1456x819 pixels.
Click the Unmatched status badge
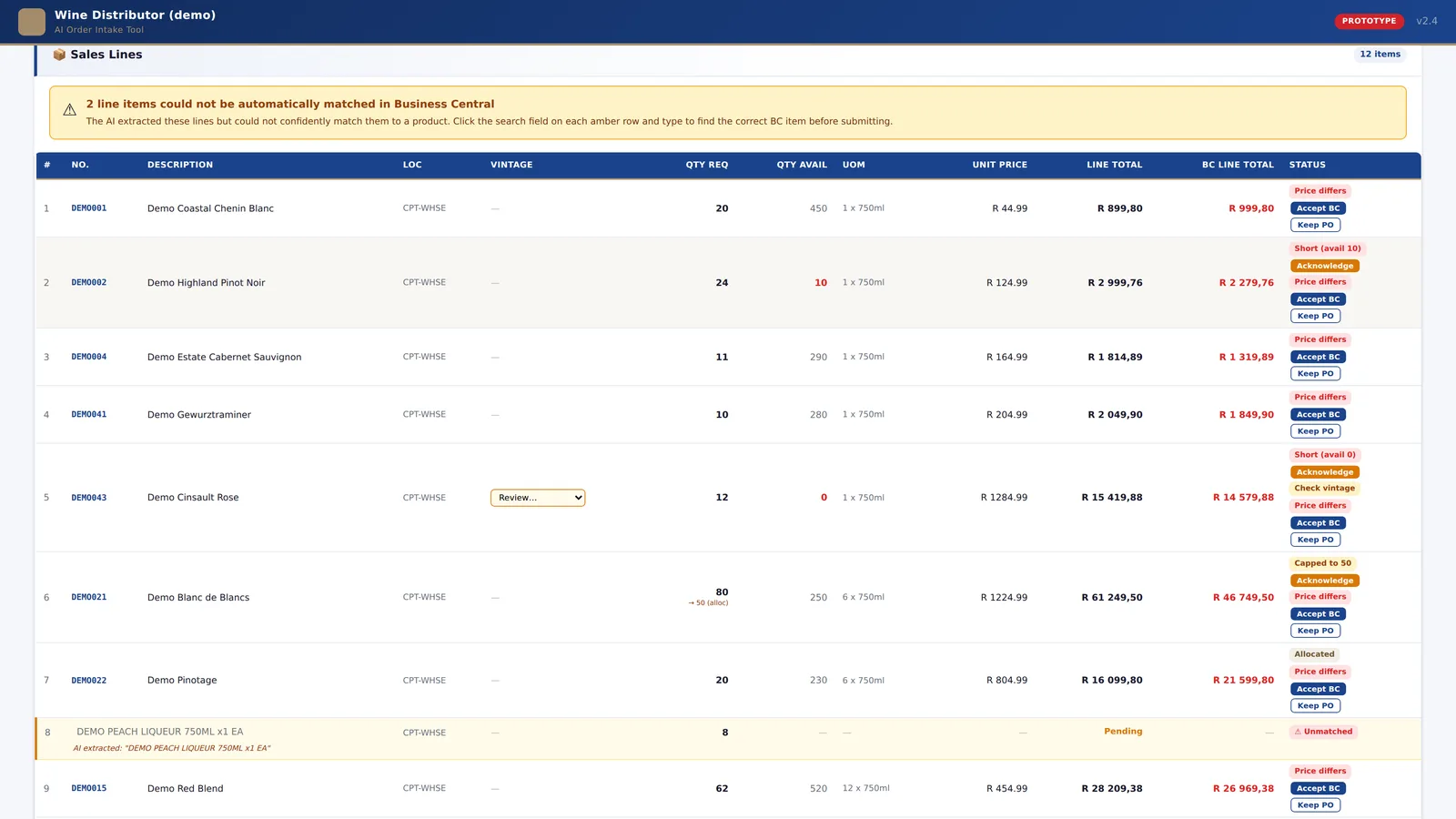pyautogui.click(x=1323, y=732)
